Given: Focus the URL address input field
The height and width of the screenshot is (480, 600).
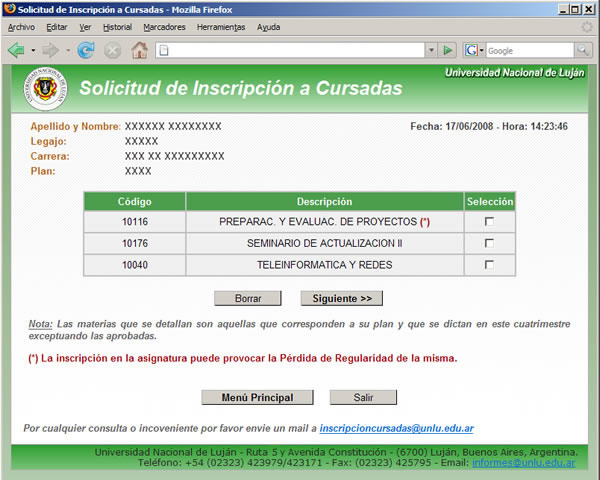Looking at the screenshot, I should click(290, 50).
